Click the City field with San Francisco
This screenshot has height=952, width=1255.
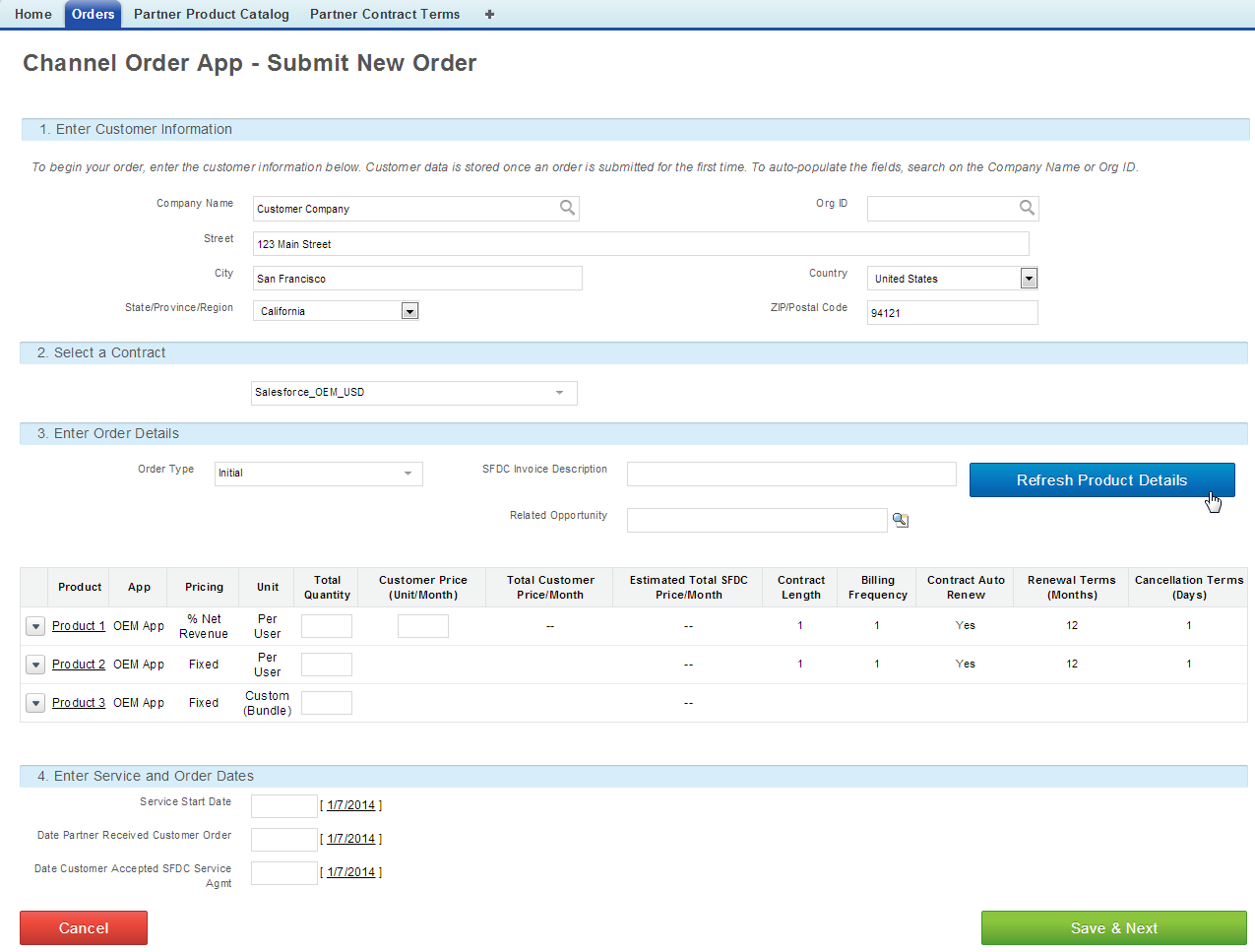pos(417,279)
